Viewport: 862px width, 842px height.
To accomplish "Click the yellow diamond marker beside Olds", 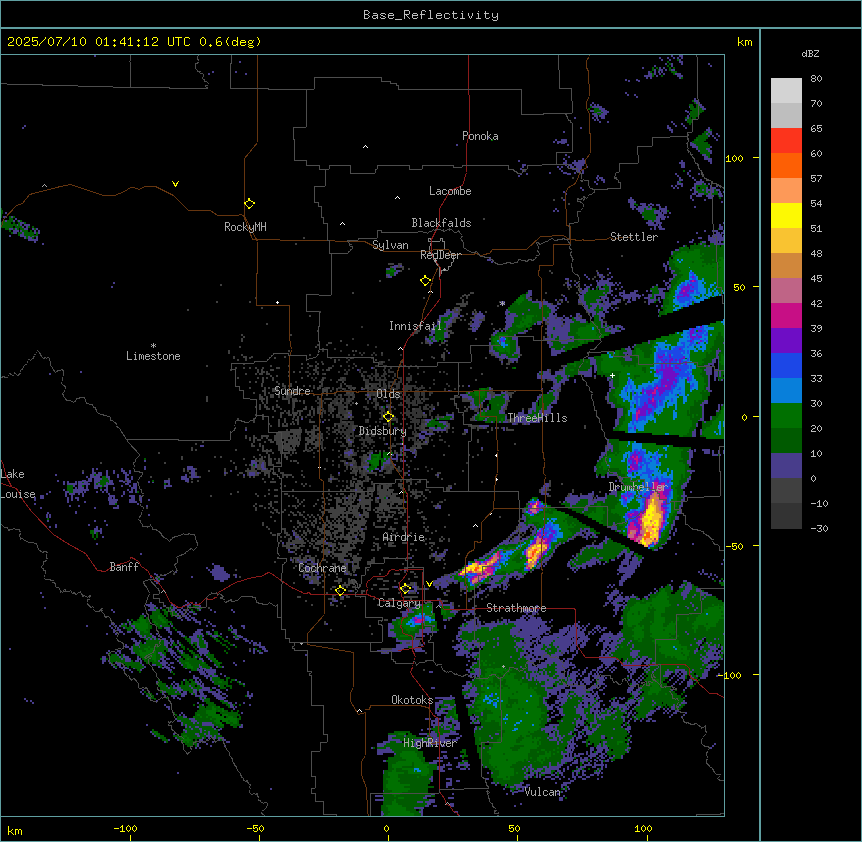I will [x=388, y=417].
